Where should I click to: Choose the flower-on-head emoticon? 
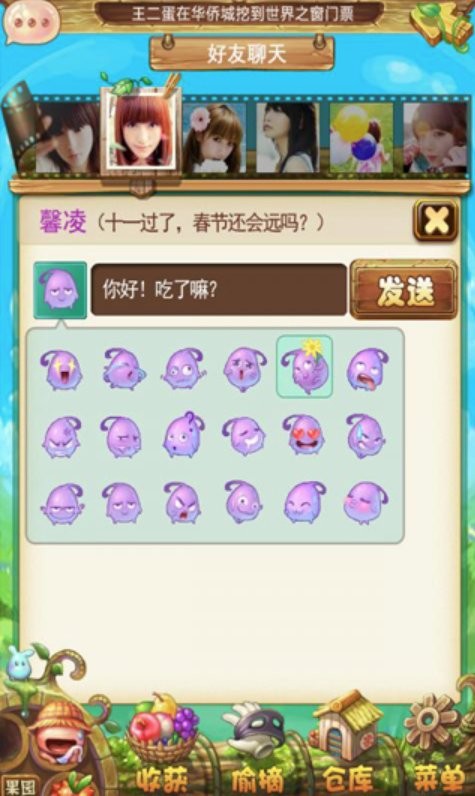pyautogui.click(x=304, y=367)
